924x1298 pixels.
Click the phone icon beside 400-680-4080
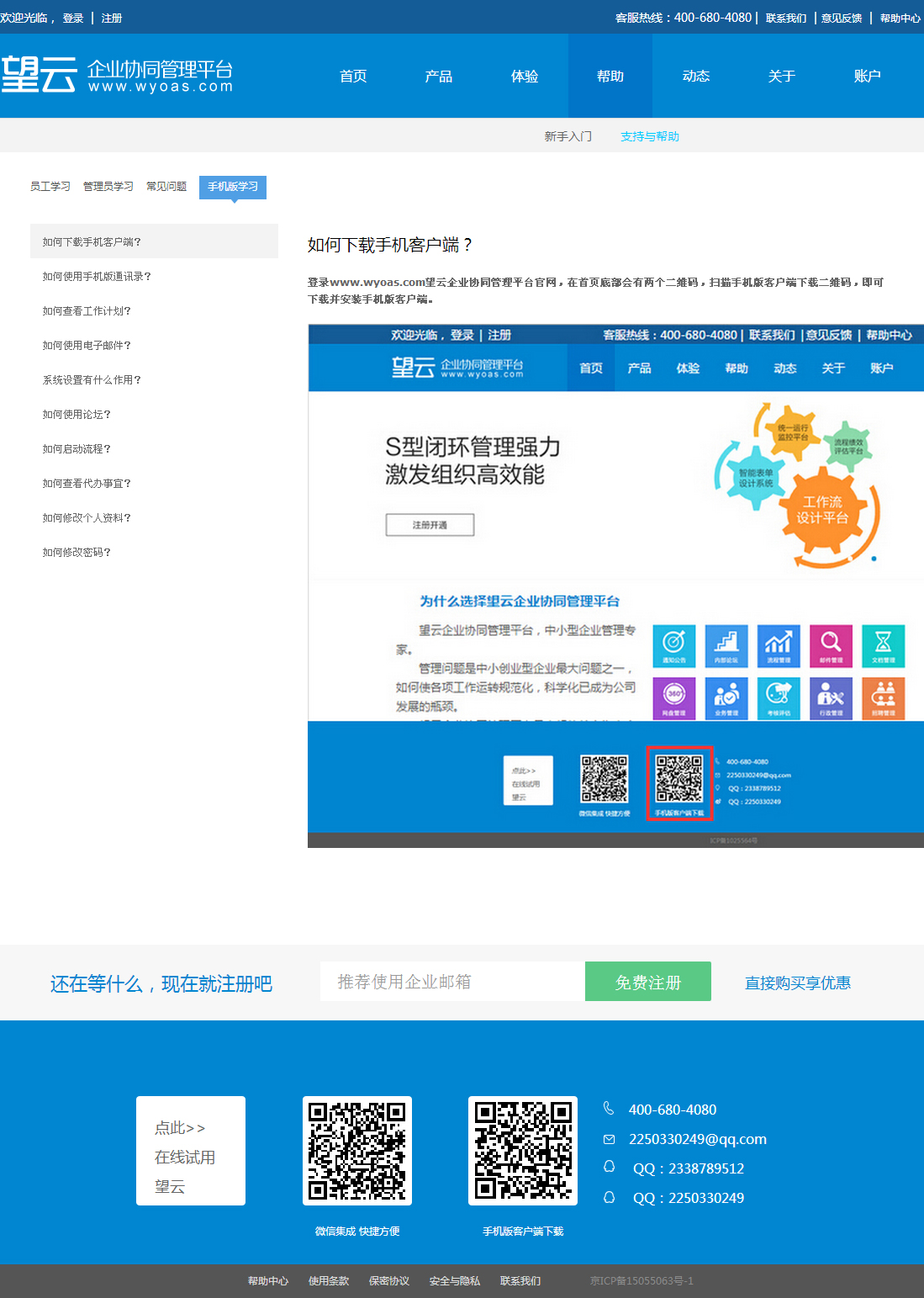(609, 1109)
